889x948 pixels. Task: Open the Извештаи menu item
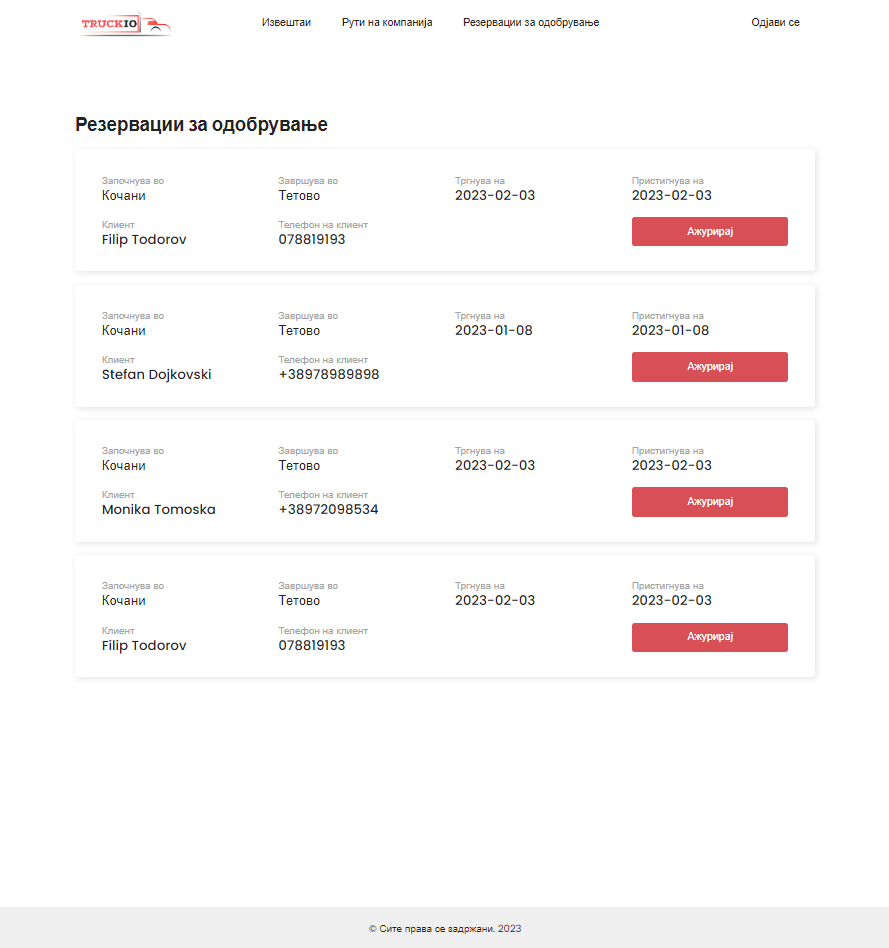click(286, 22)
